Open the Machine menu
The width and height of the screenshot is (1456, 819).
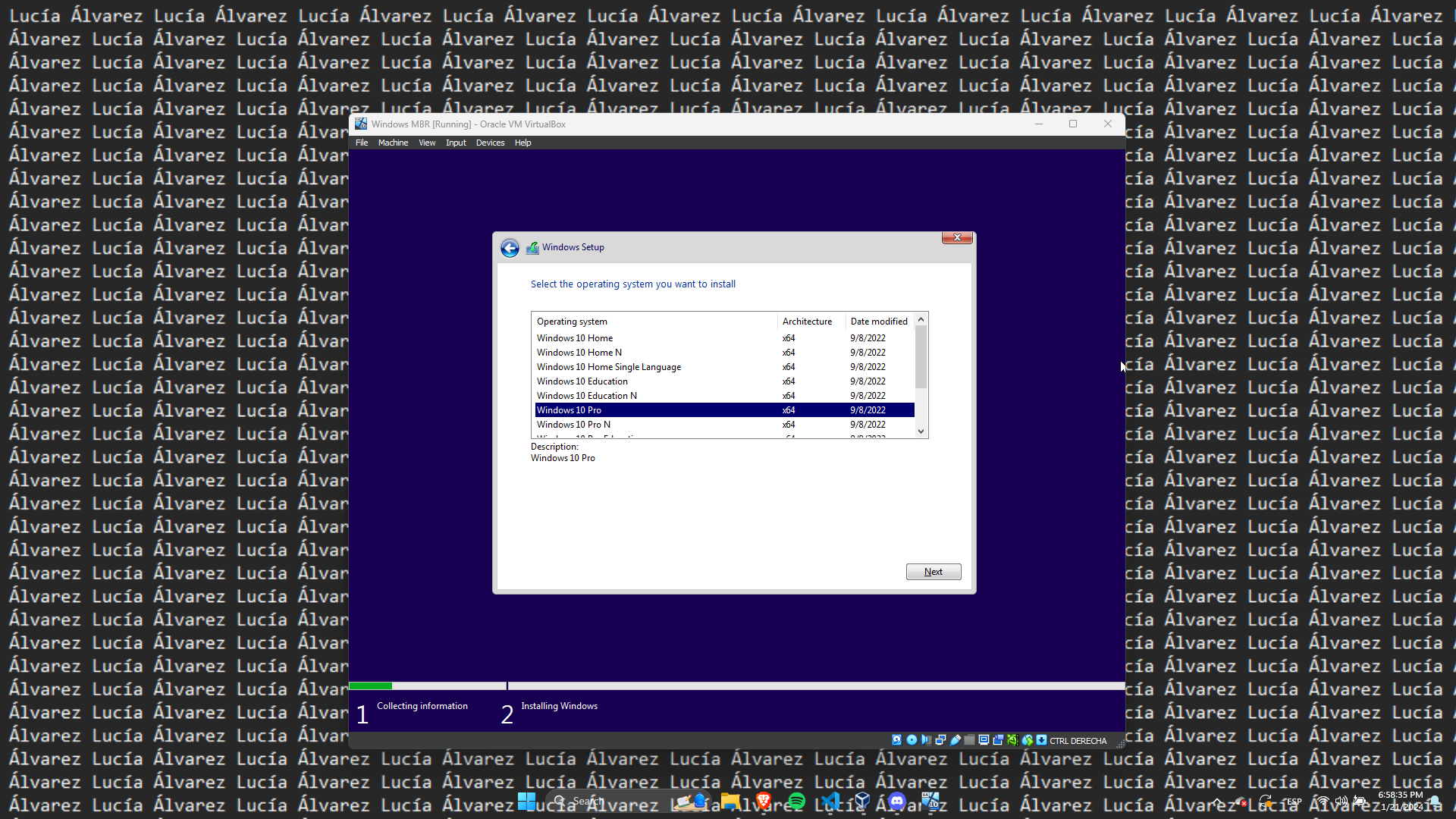click(393, 143)
